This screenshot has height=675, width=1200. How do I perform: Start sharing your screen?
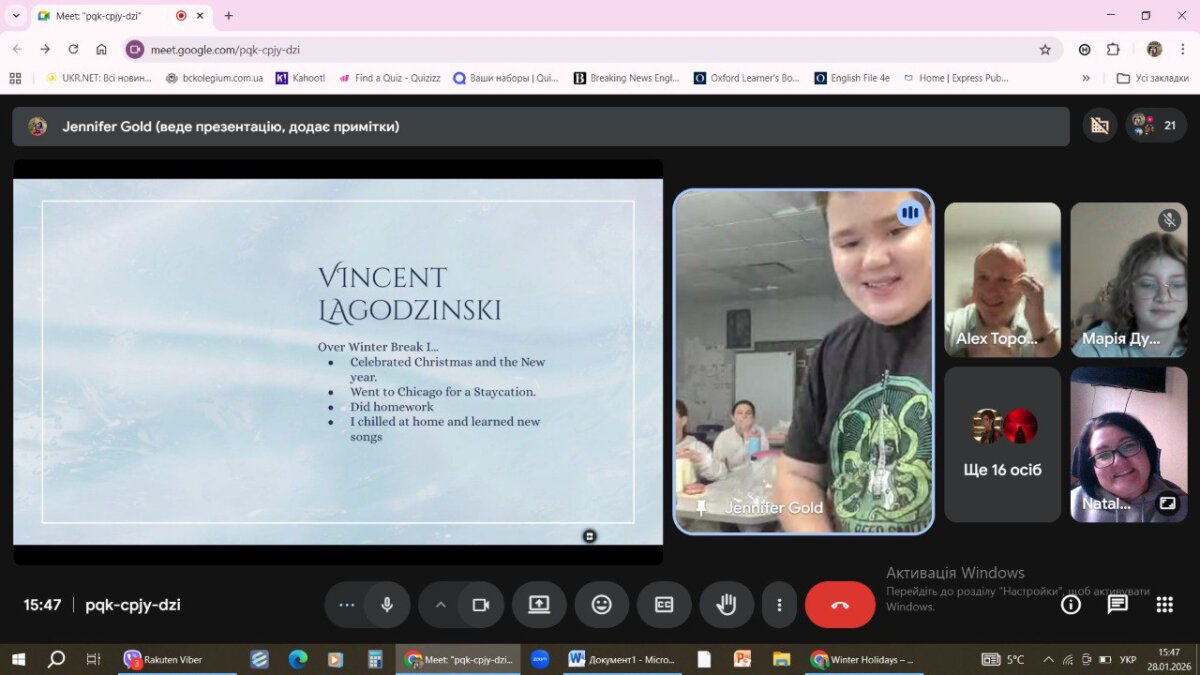539,605
